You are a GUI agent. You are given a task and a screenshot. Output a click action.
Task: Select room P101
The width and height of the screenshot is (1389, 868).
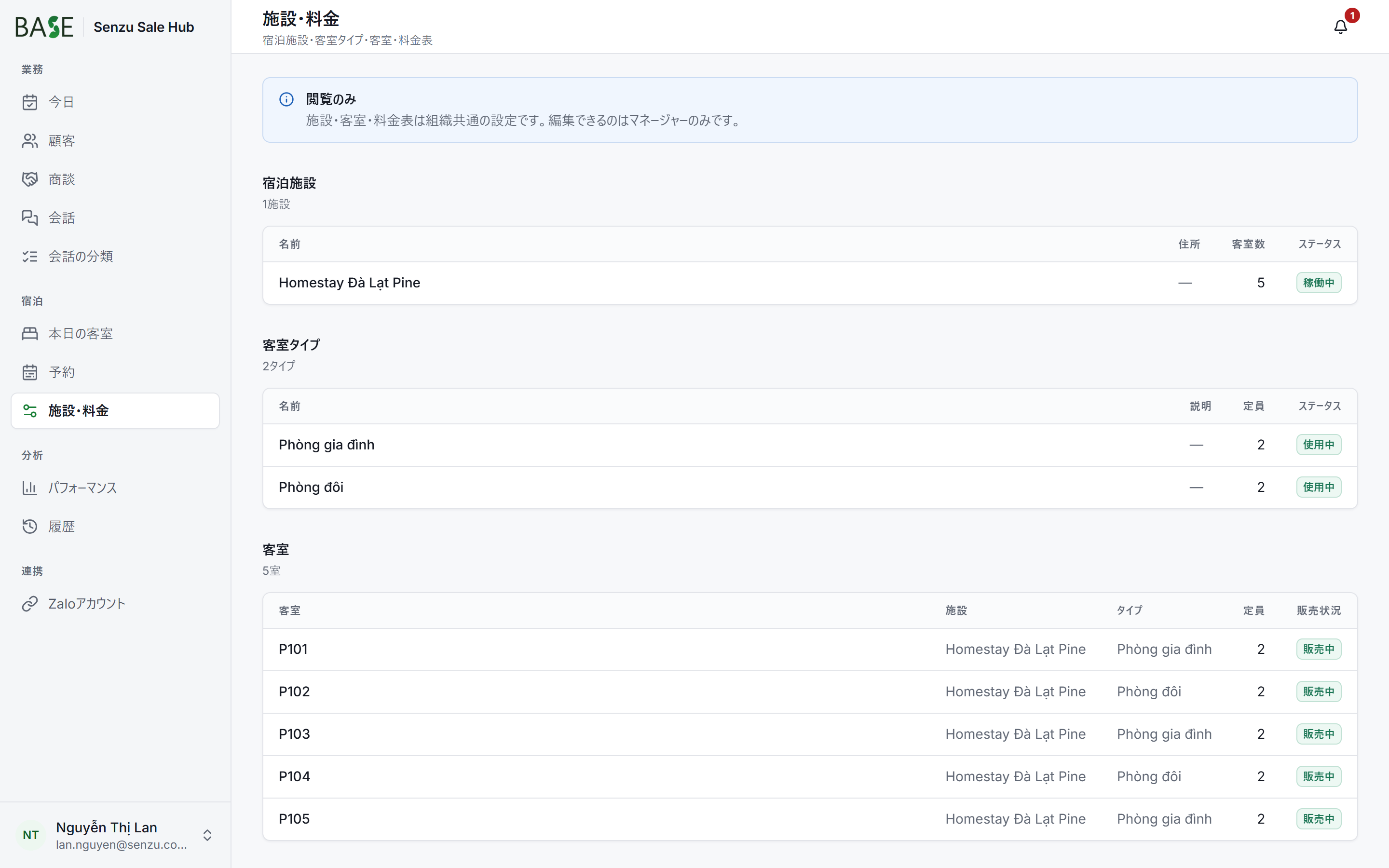click(x=810, y=649)
